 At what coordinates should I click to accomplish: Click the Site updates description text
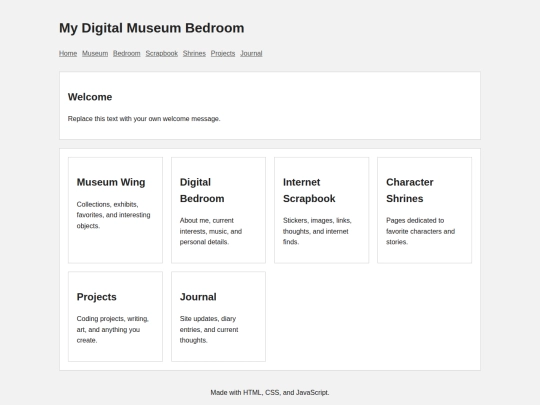(x=209, y=330)
